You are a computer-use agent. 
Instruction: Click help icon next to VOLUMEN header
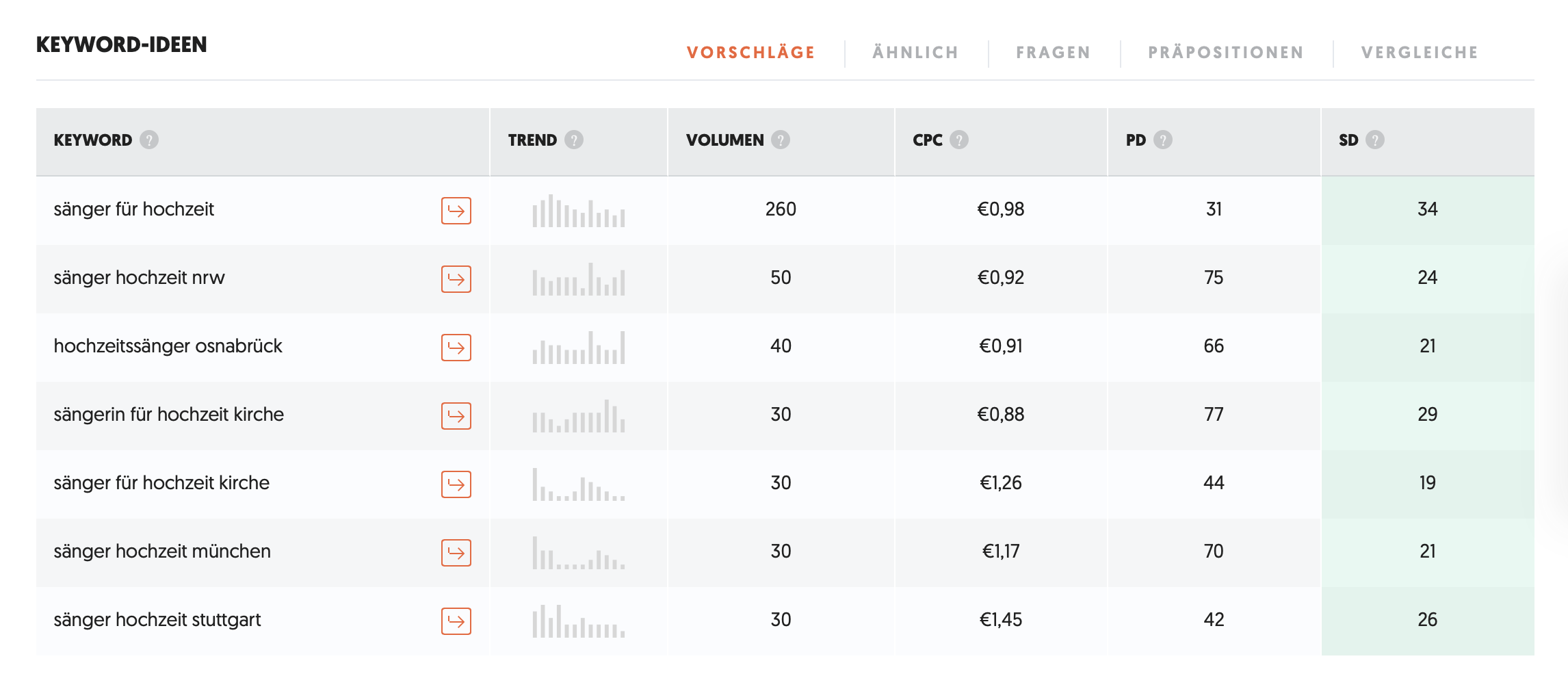781,140
